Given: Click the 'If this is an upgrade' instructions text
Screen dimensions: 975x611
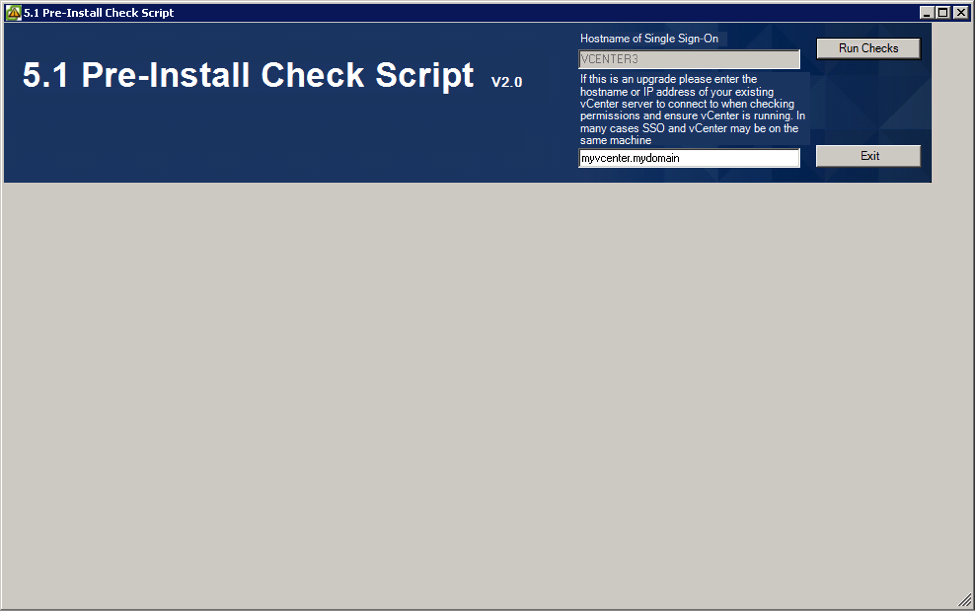Looking at the screenshot, I should click(x=692, y=110).
